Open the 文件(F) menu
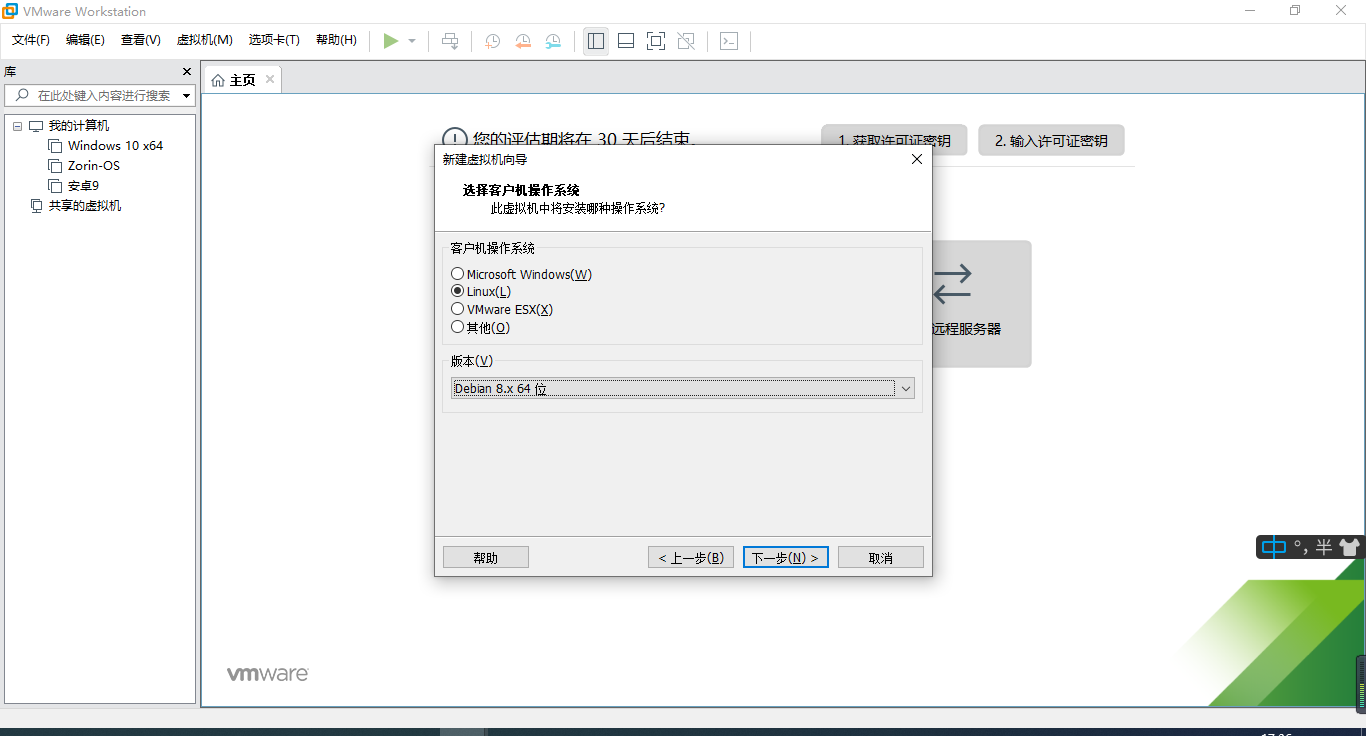The height and width of the screenshot is (736, 1366). click(31, 40)
